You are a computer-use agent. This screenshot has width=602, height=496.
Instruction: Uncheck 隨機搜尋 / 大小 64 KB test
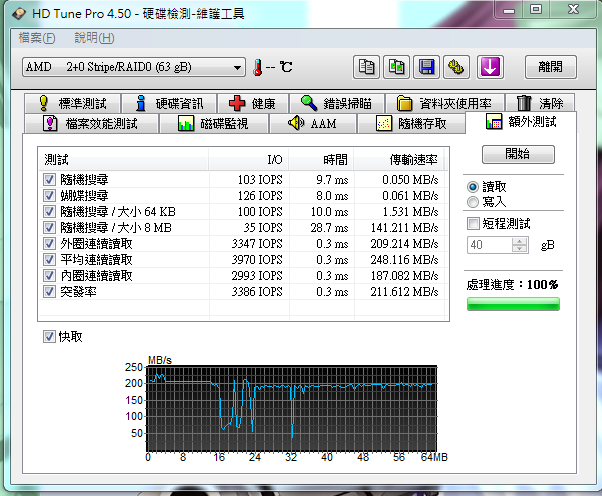coord(49,212)
